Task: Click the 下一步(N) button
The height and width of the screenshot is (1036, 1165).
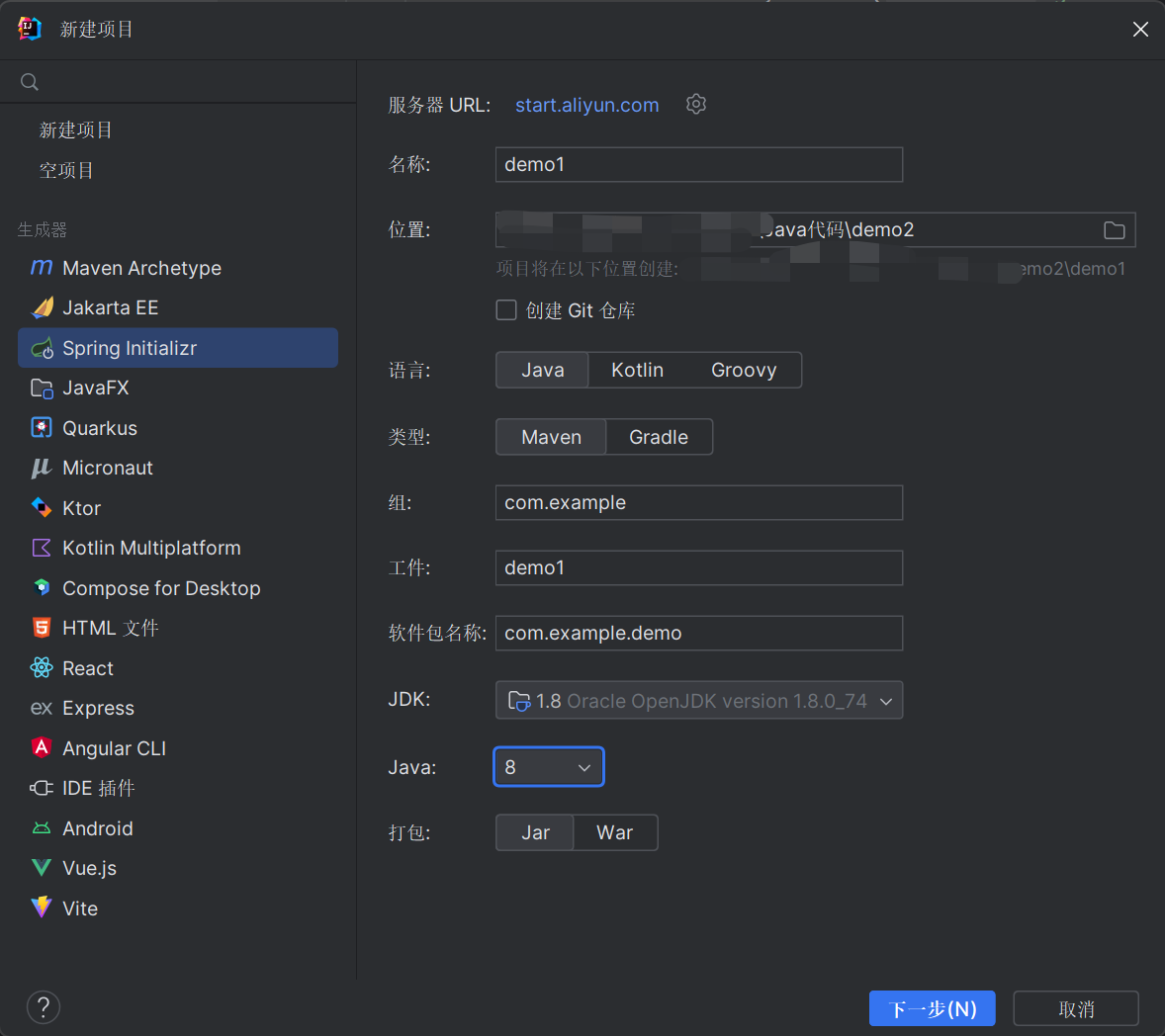Action: point(932,1008)
